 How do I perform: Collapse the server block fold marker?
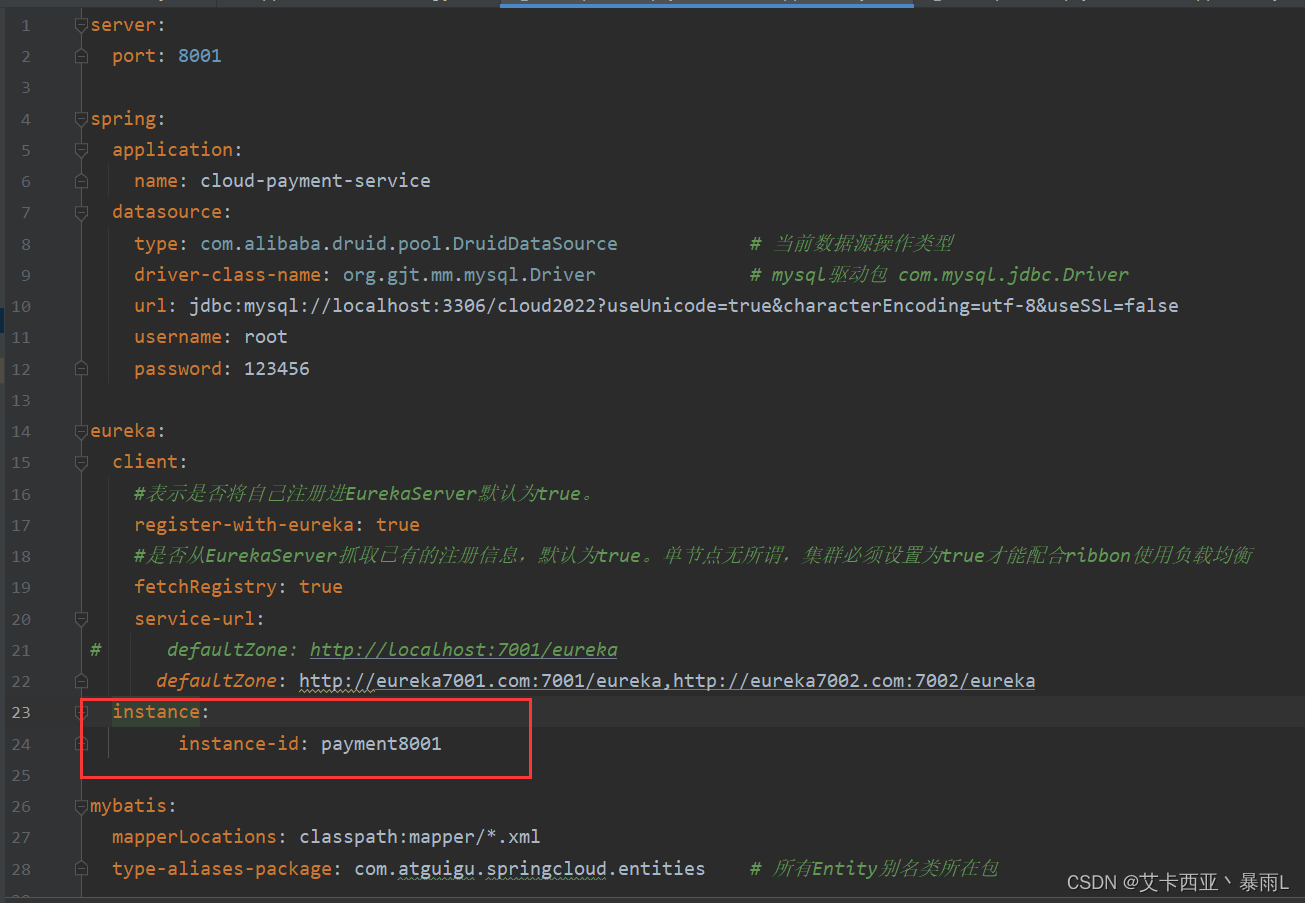click(82, 25)
